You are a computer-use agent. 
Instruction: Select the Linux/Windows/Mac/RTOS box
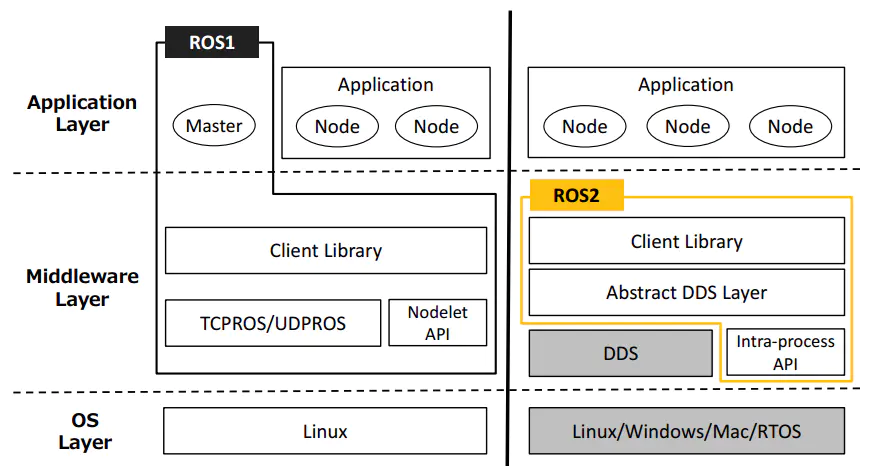[686, 432]
